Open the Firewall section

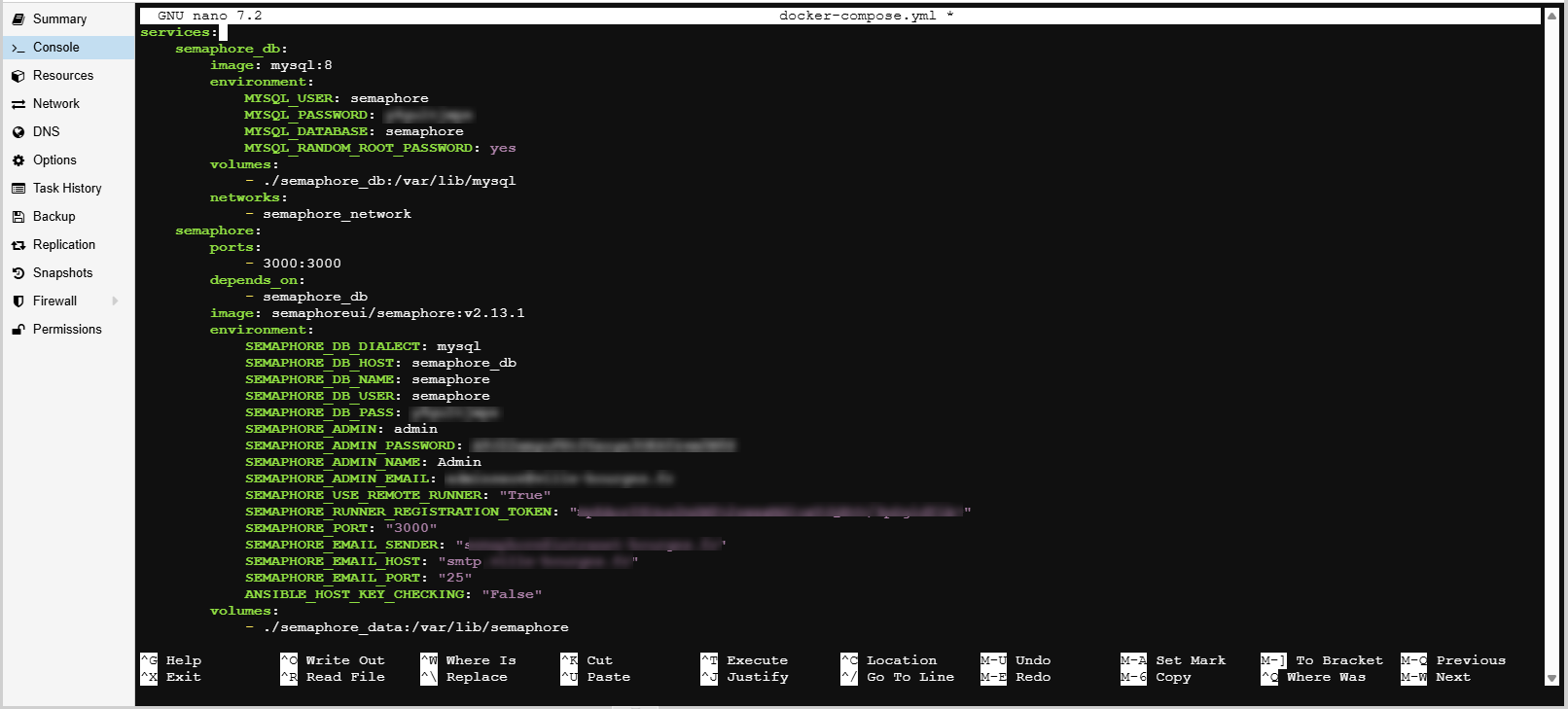pos(54,301)
